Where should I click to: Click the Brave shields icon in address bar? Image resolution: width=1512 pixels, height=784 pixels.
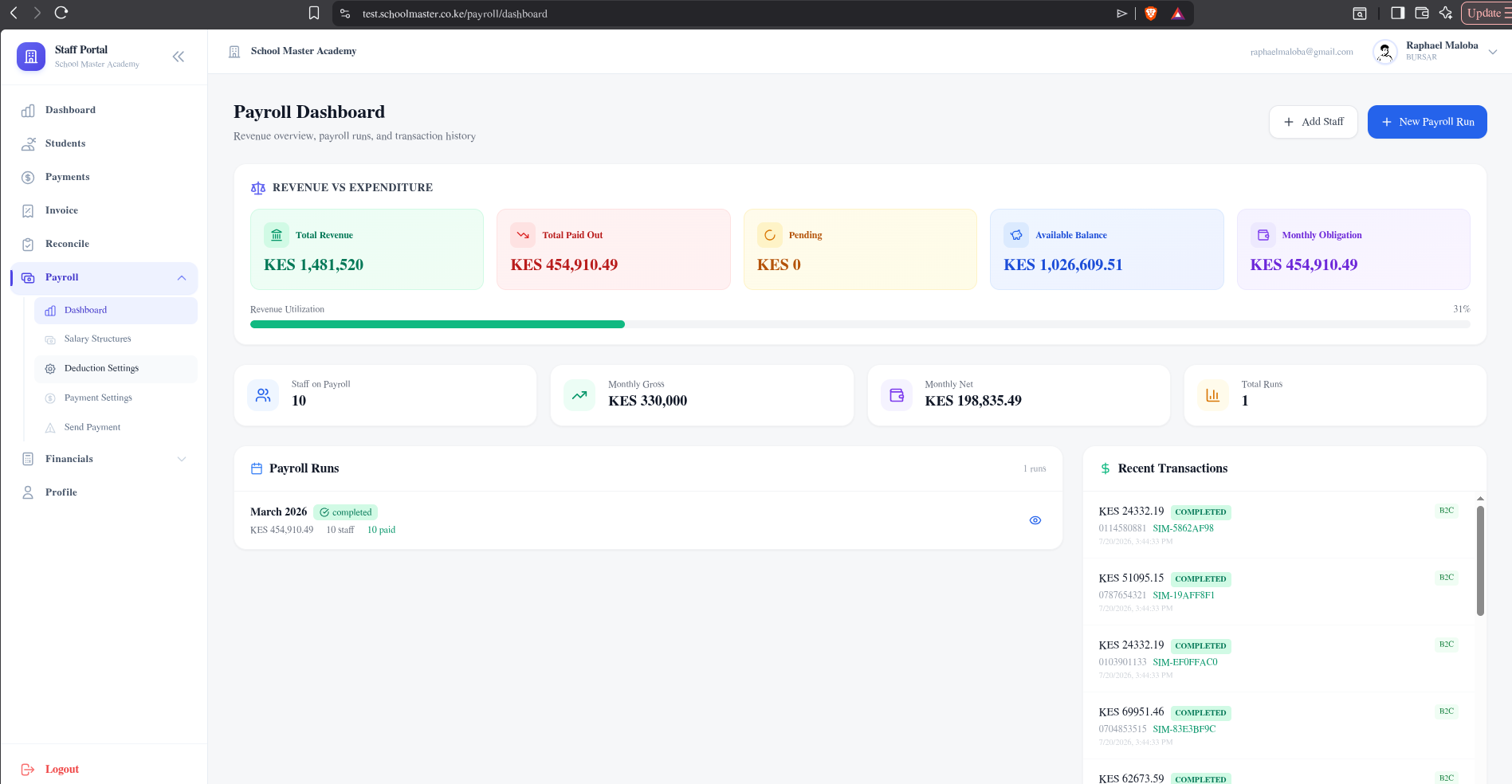1151,14
